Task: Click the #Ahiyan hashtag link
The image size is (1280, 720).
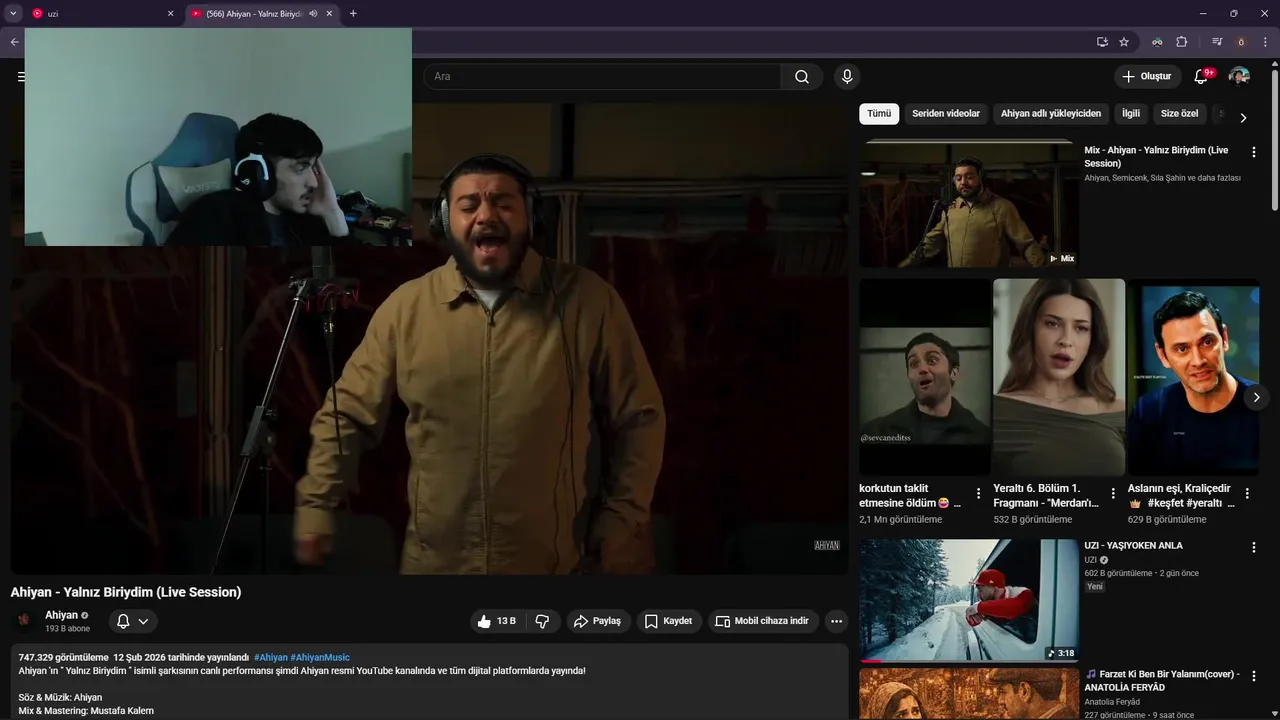Action: 271,657
